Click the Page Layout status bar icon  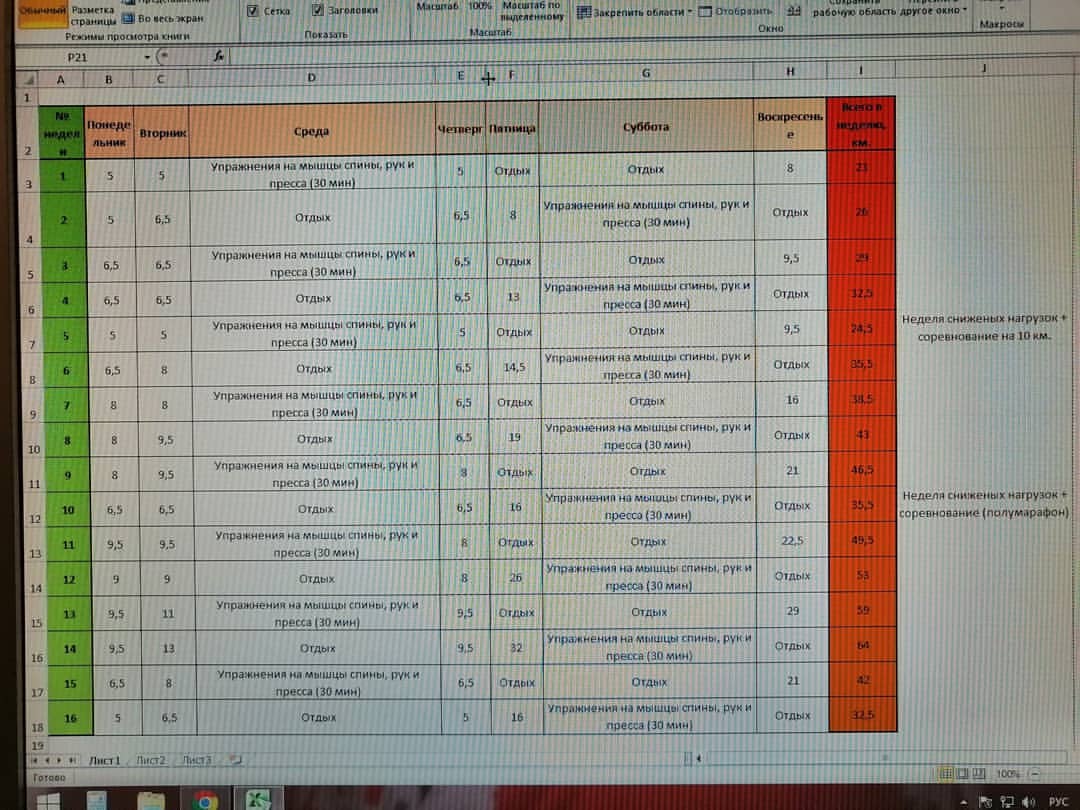pyautogui.click(x=963, y=773)
